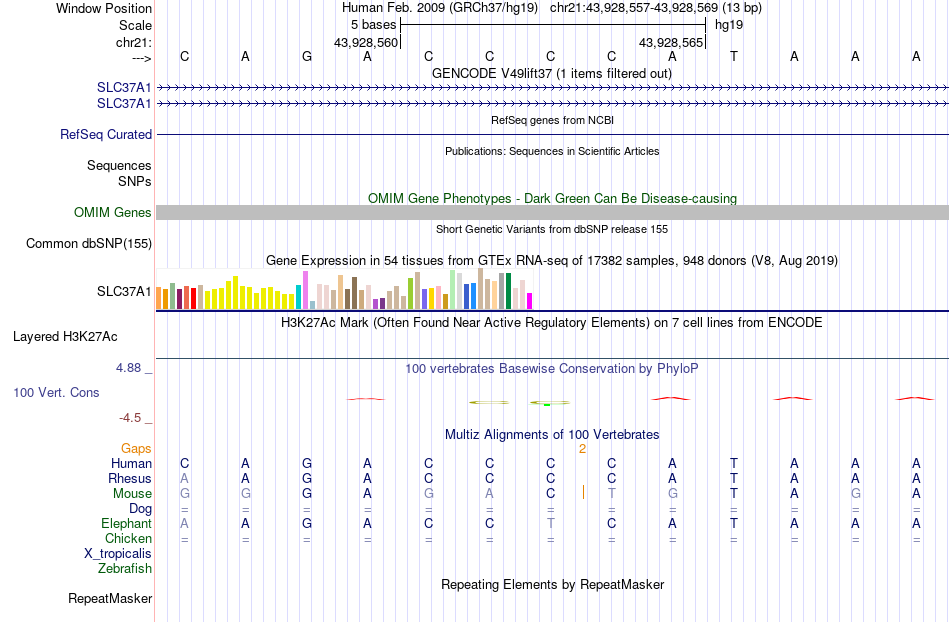Open the Layered H3K27Ac track label
Image resolution: width=950 pixels, height=622 pixels.
tap(65, 337)
